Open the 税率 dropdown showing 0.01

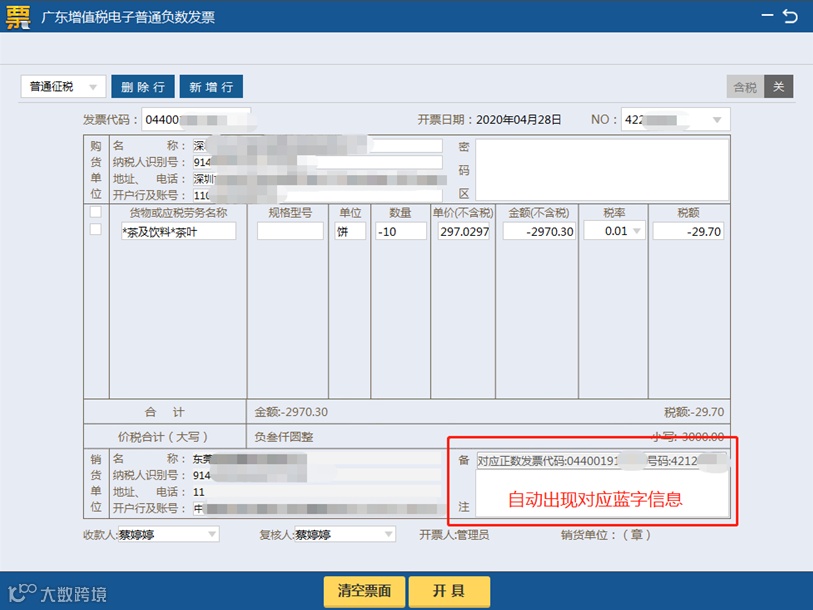click(x=614, y=231)
